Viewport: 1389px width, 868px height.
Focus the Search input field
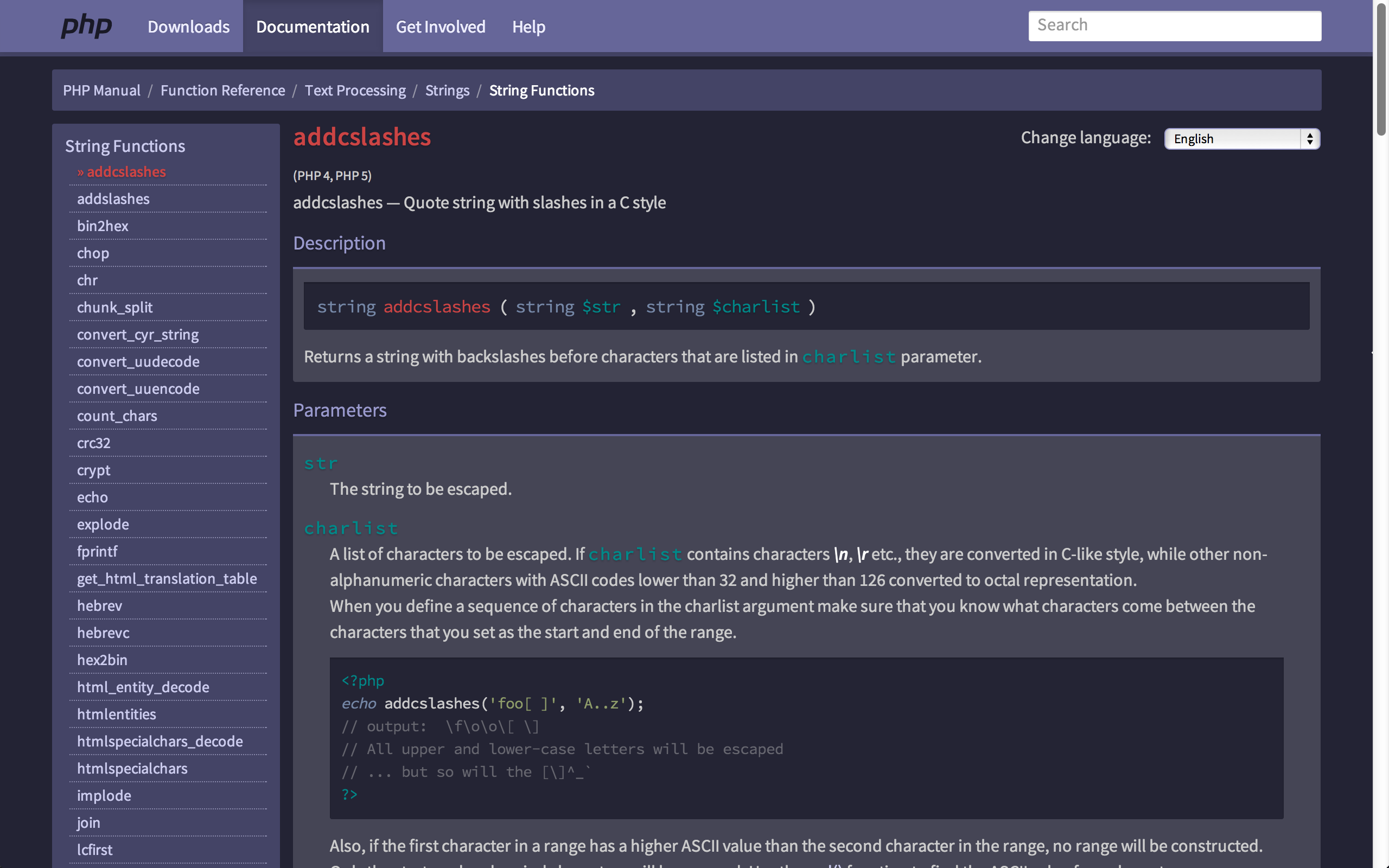1174,26
